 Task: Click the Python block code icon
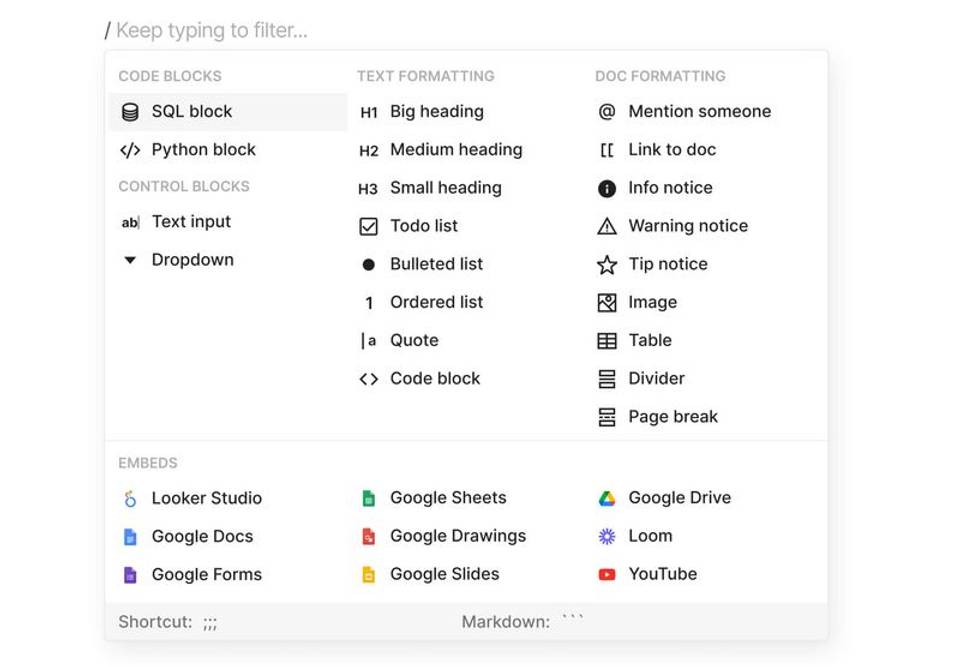pyautogui.click(x=130, y=150)
